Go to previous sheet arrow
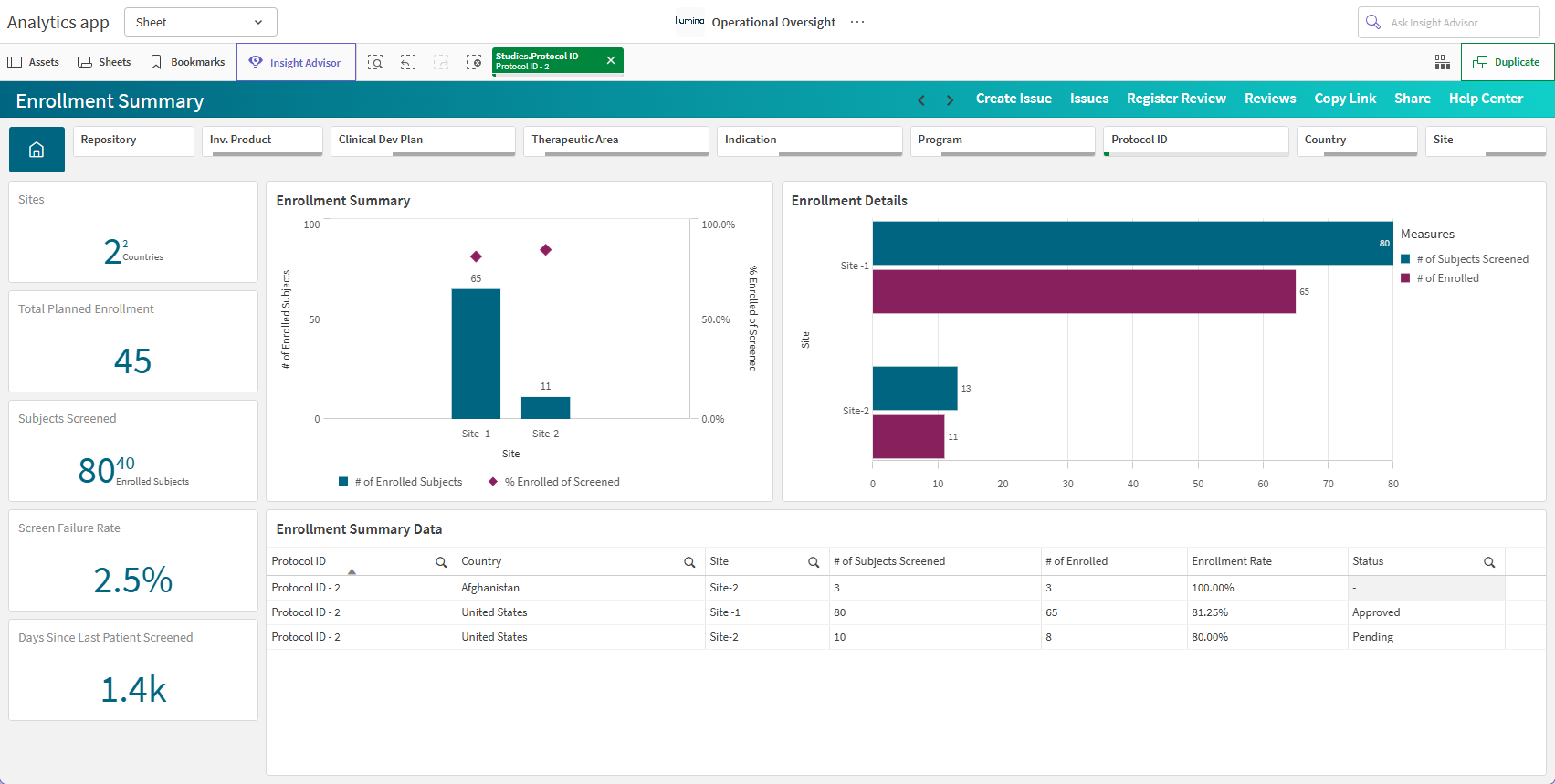1555x784 pixels. (x=921, y=99)
